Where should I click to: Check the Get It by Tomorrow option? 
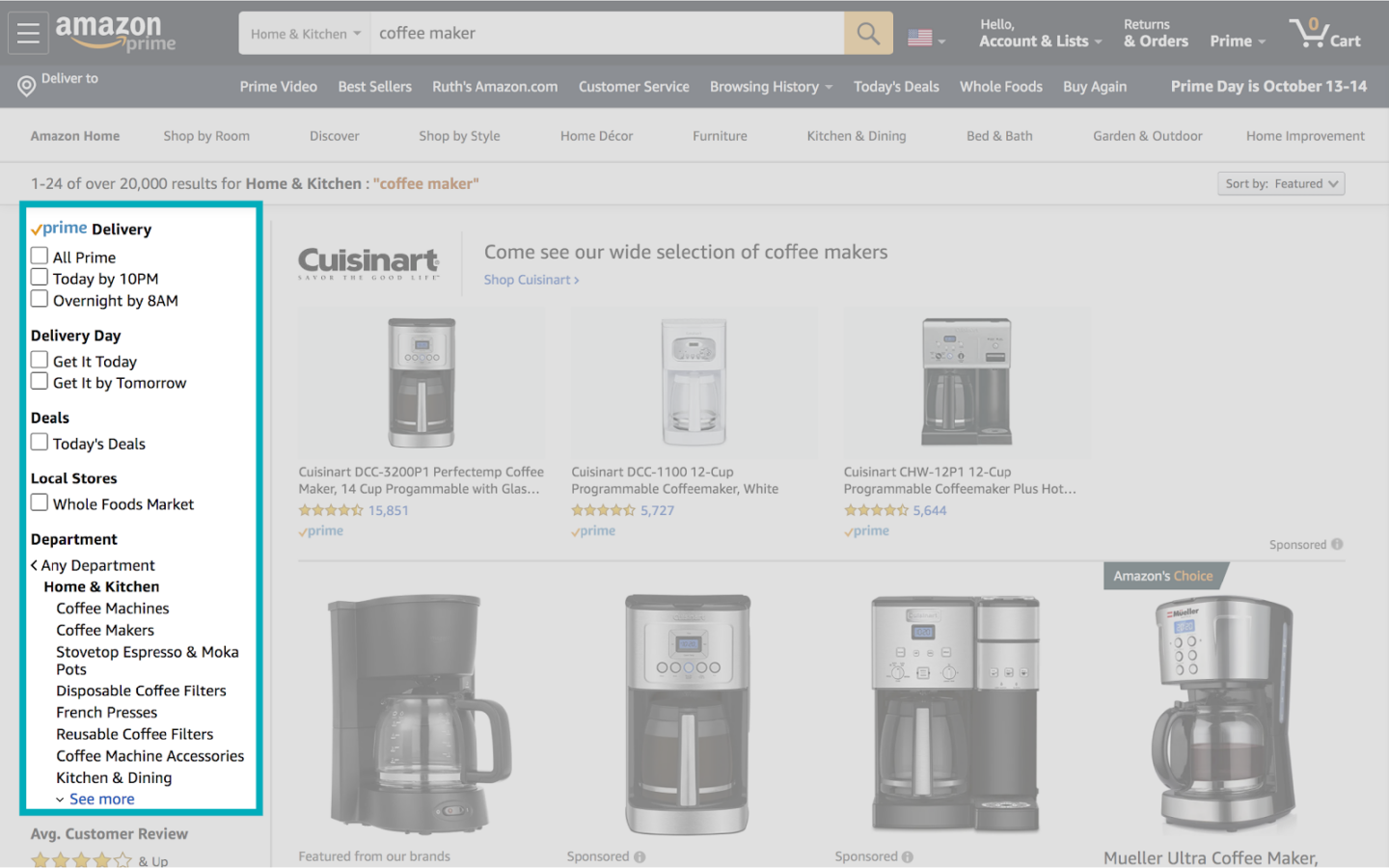(x=40, y=382)
